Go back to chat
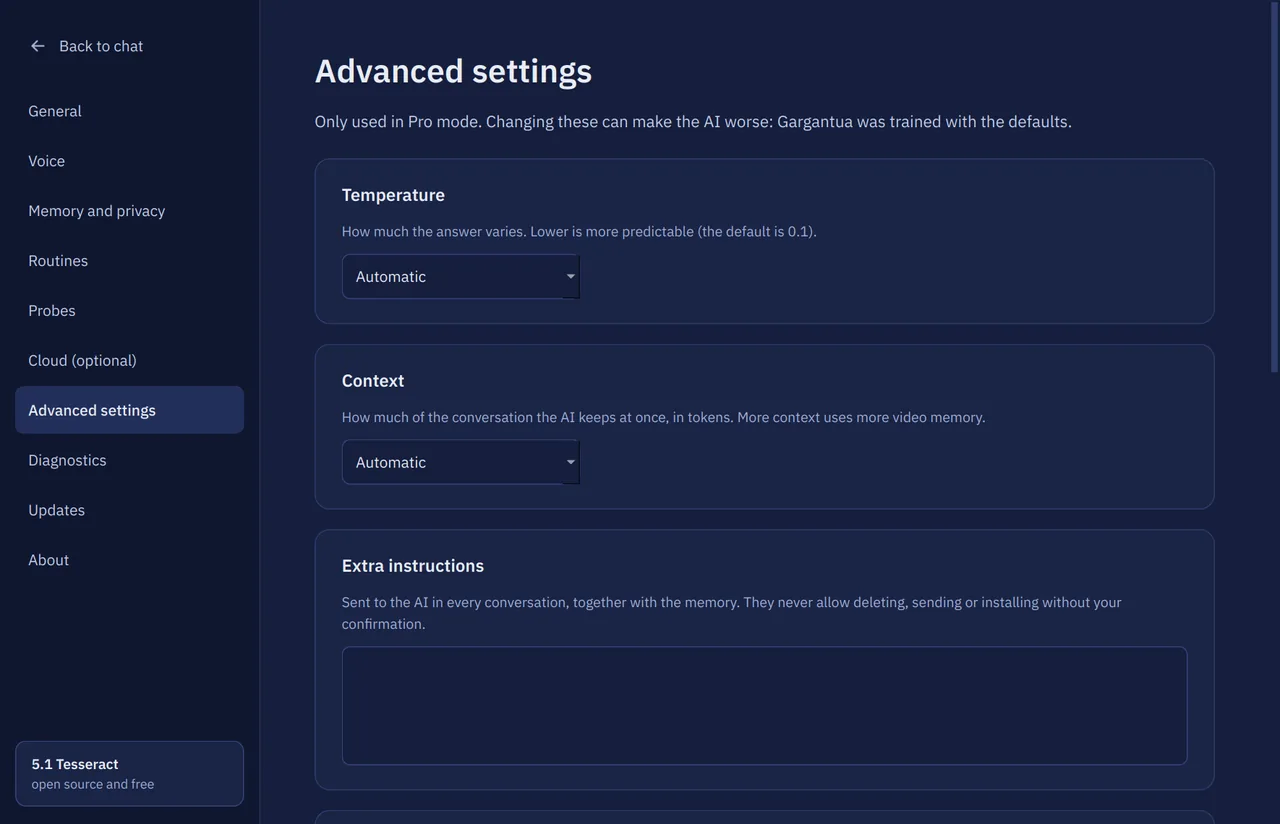Viewport: 1280px width, 824px height. click(x=87, y=46)
